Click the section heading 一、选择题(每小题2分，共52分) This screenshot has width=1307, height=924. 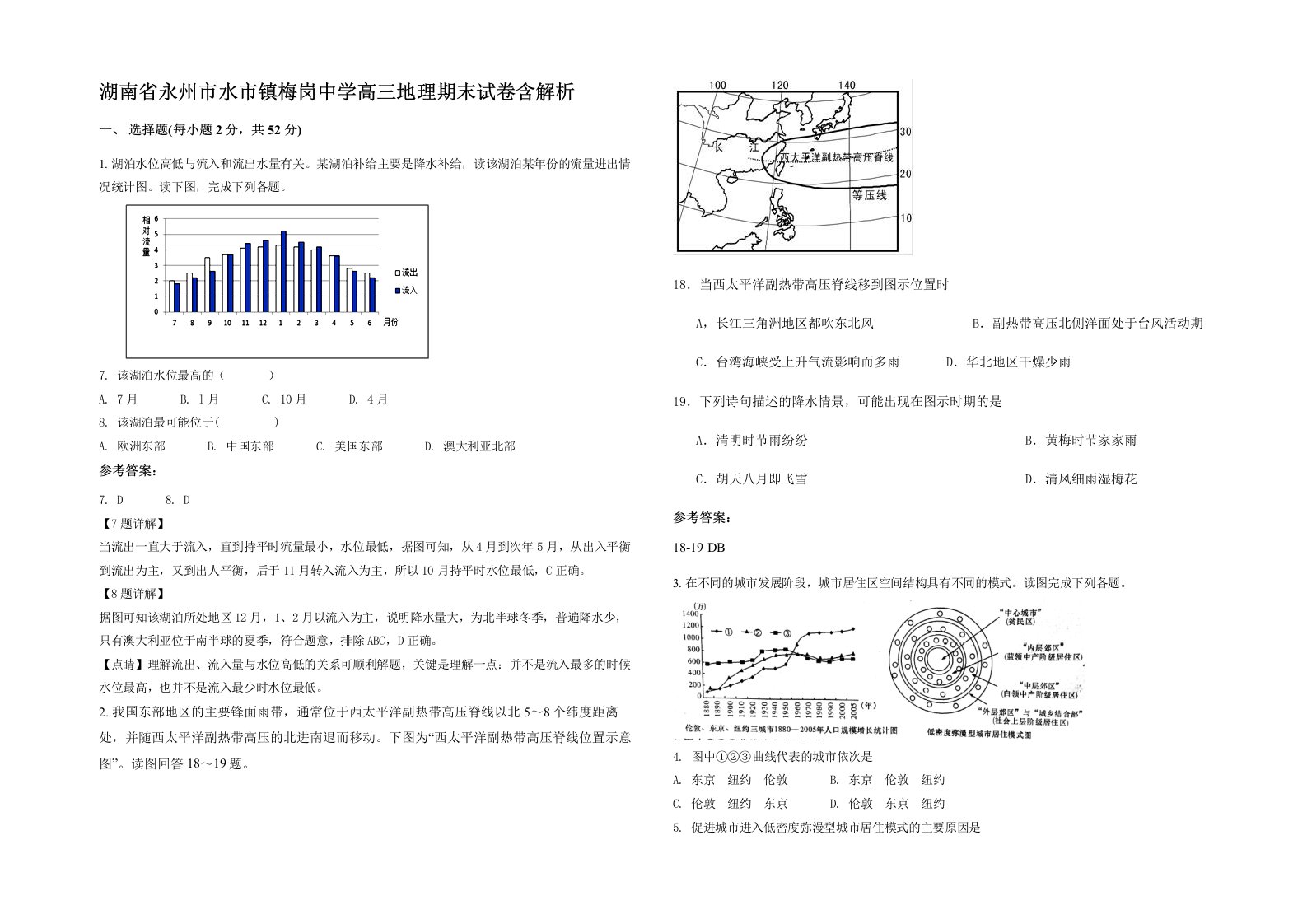[201, 129]
